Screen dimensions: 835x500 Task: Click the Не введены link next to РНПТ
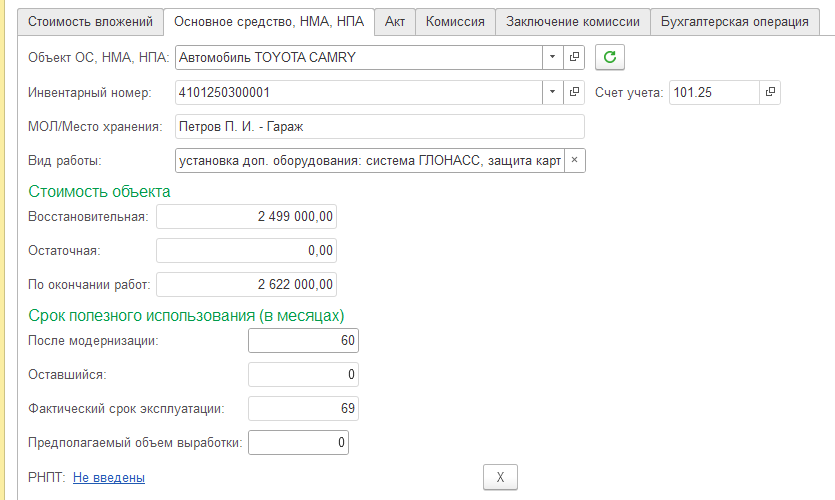coord(109,478)
